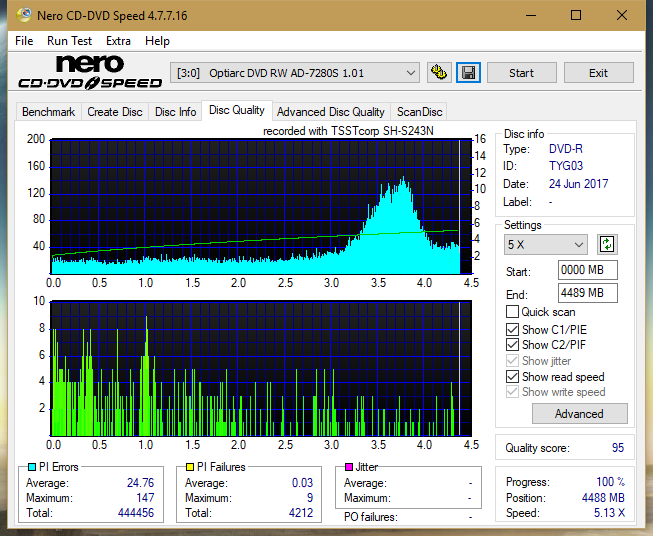Click PI Failures average 0.03
Screen dimensions: 653x536
[302, 482]
